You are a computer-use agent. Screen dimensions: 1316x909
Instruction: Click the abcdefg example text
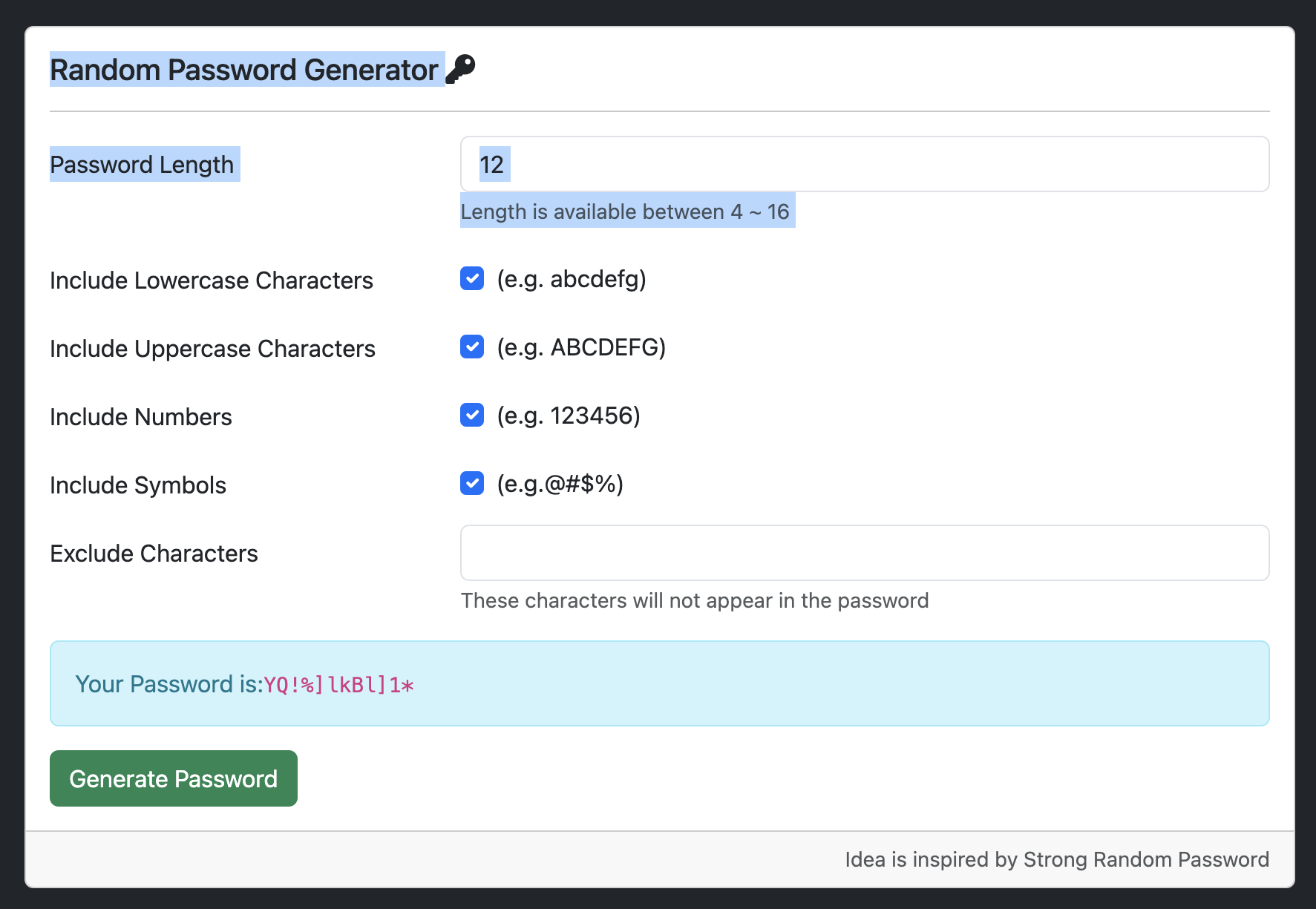[x=572, y=280]
